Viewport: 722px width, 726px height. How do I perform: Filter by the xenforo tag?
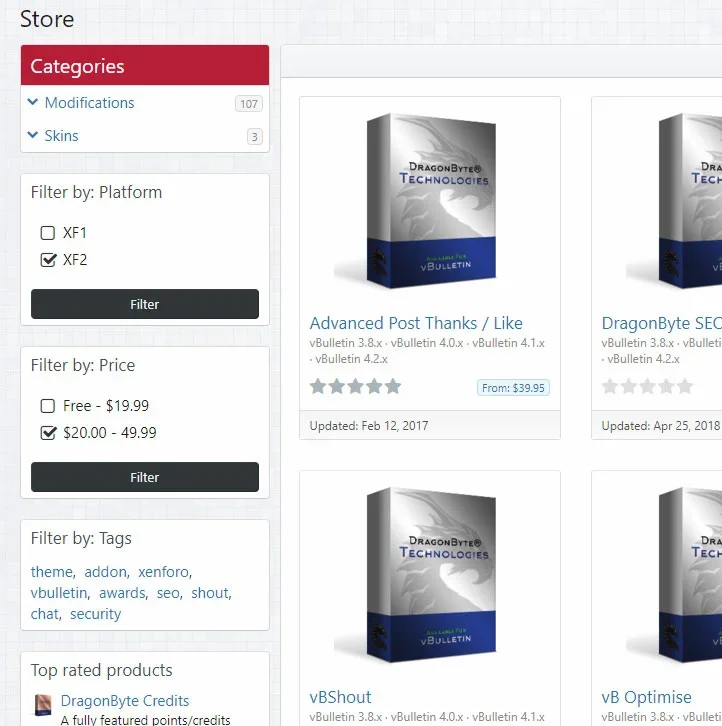pos(163,572)
